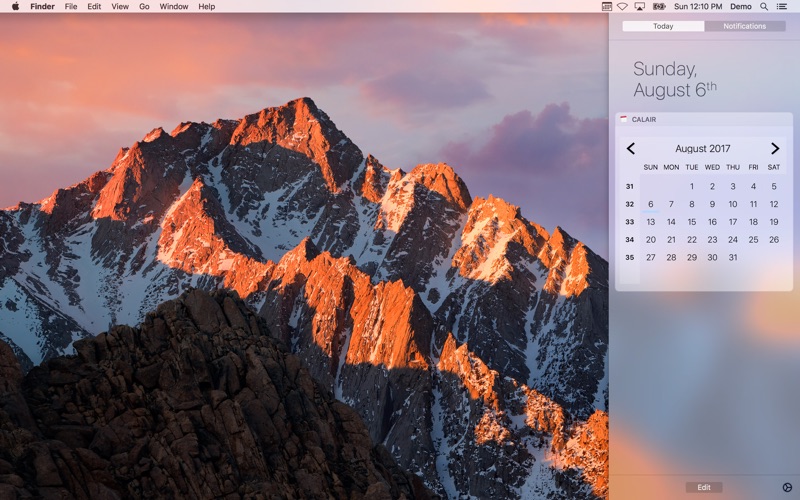This screenshot has width=800, height=500.
Task: Open Spotlight search magnifier
Action: (765, 6)
